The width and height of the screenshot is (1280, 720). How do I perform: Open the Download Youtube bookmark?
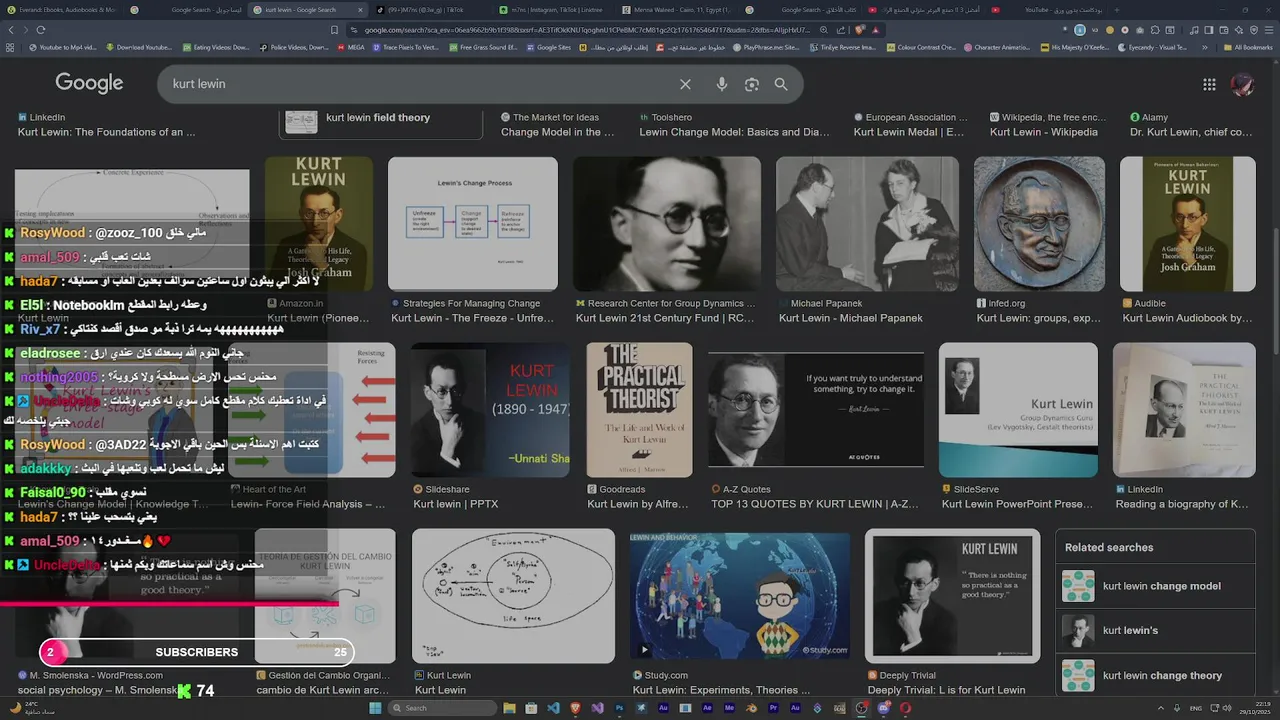tap(138, 47)
